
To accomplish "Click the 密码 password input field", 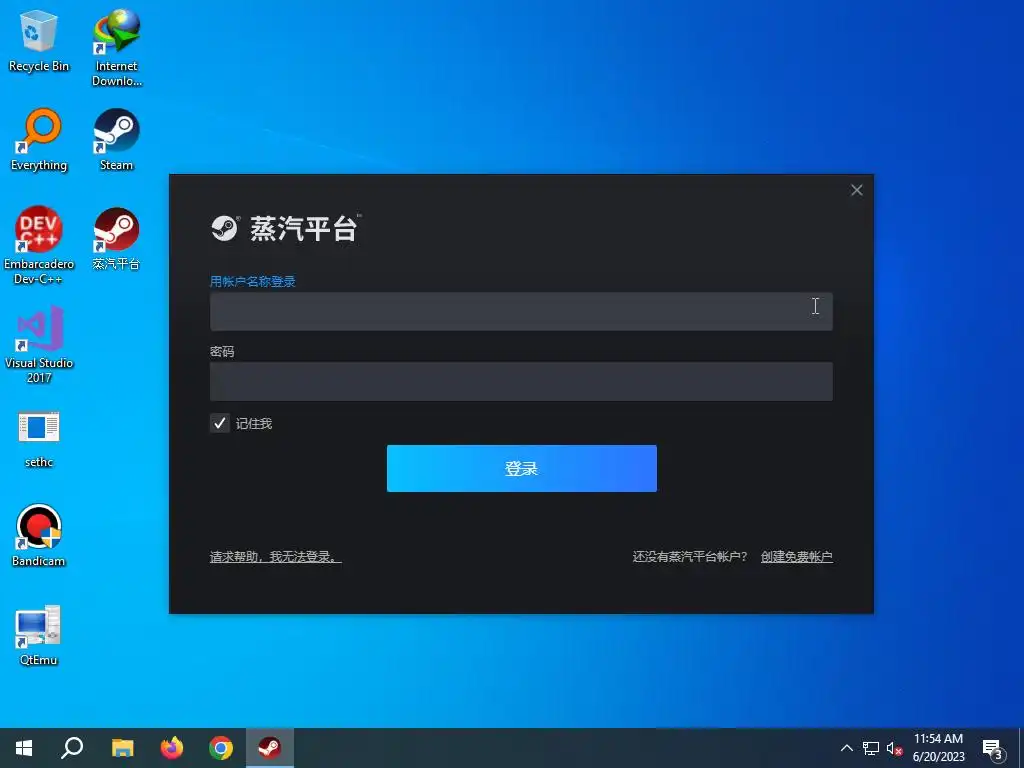I will (521, 381).
